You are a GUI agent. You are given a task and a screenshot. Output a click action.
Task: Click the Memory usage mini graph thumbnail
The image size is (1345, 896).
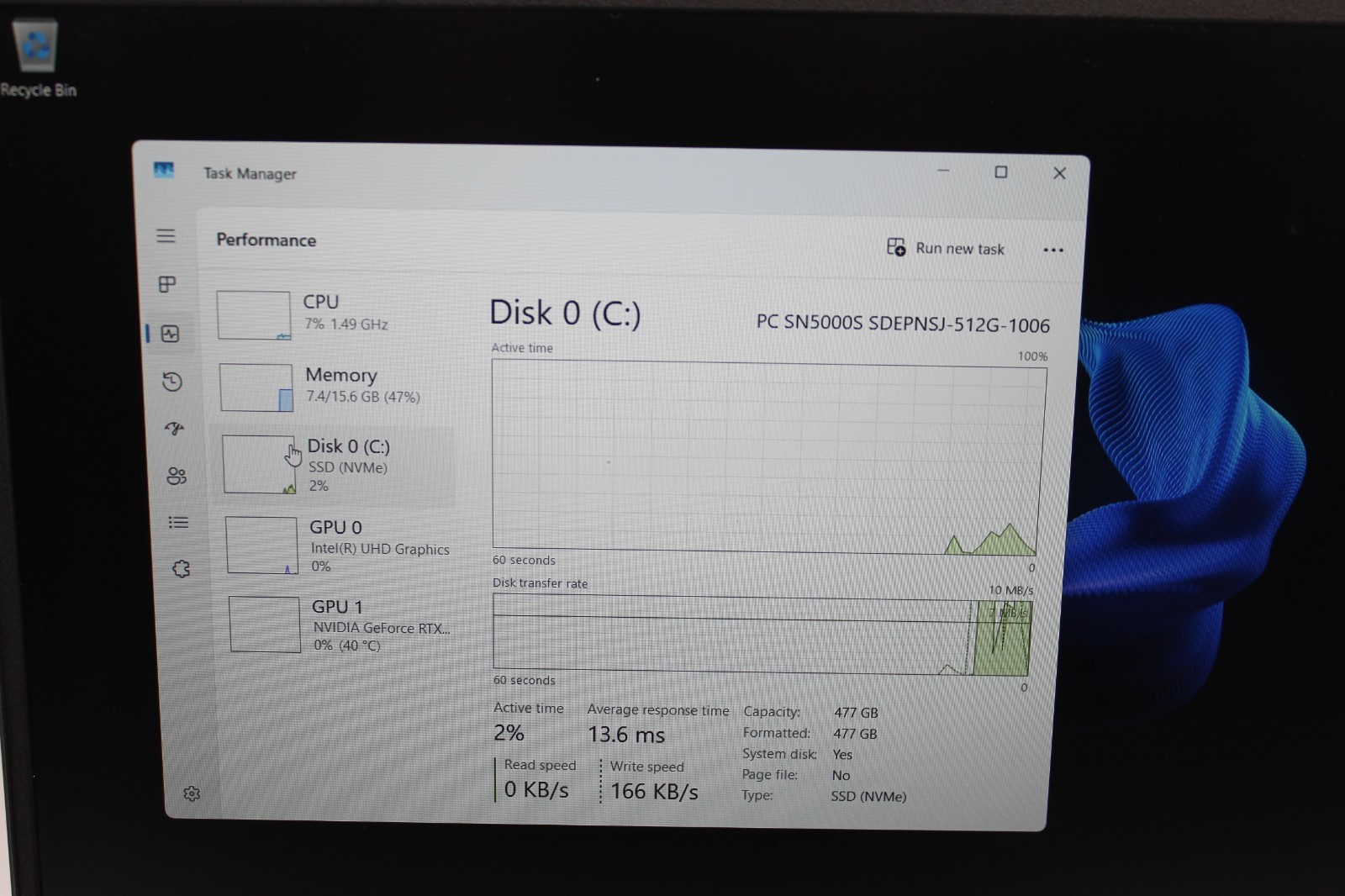point(256,387)
